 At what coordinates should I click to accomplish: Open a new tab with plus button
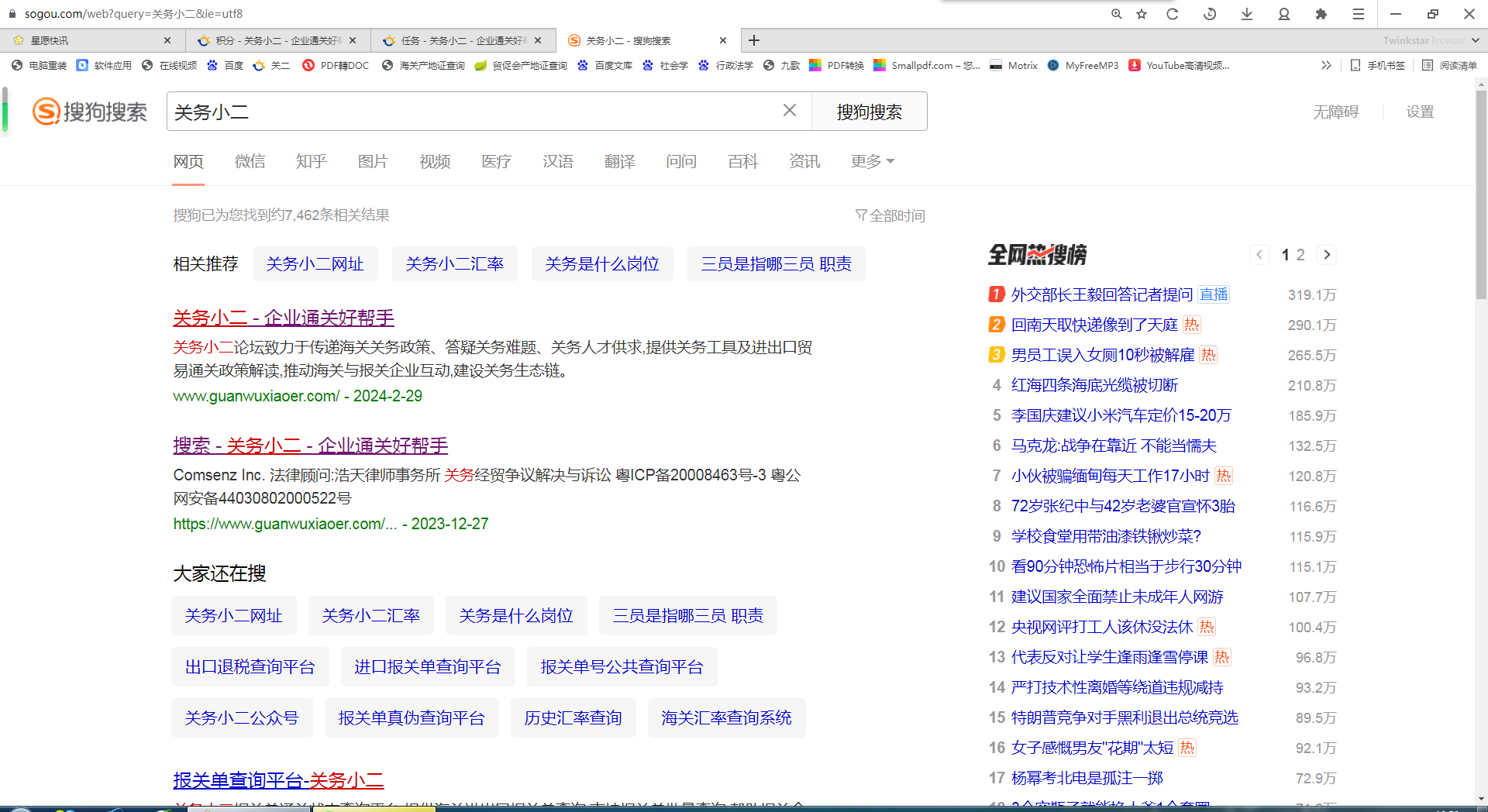754,40
